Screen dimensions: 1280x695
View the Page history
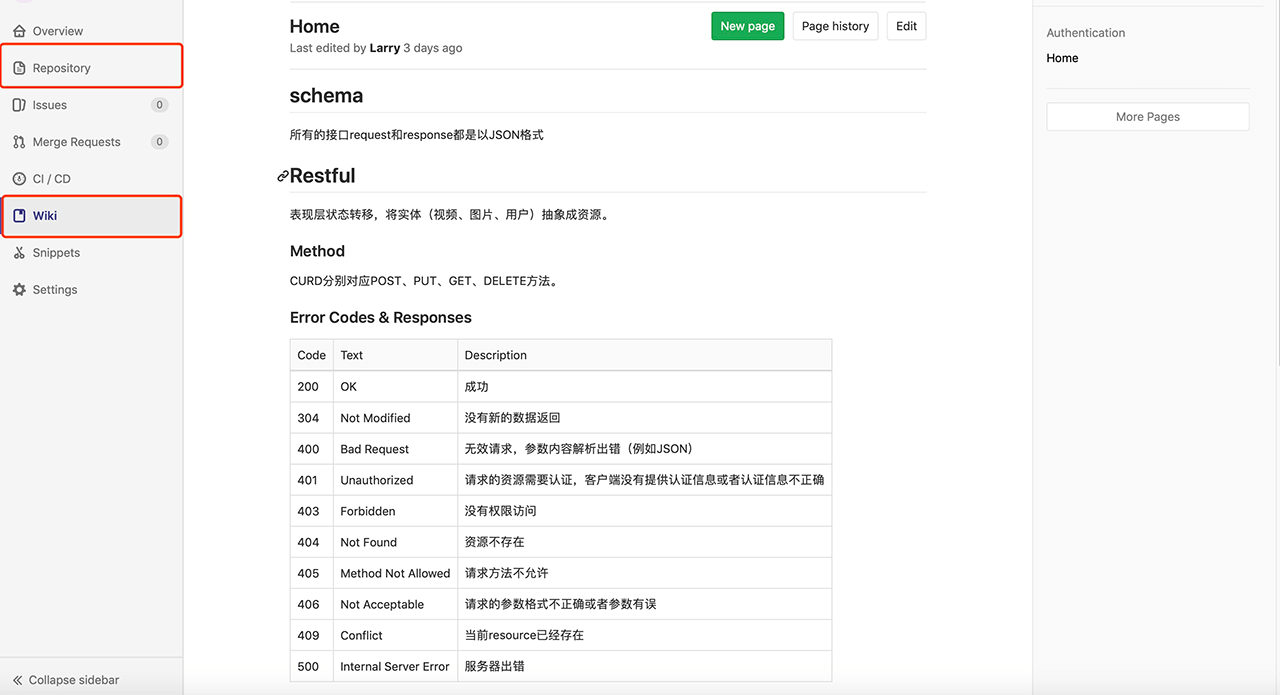tap(835, 26)
